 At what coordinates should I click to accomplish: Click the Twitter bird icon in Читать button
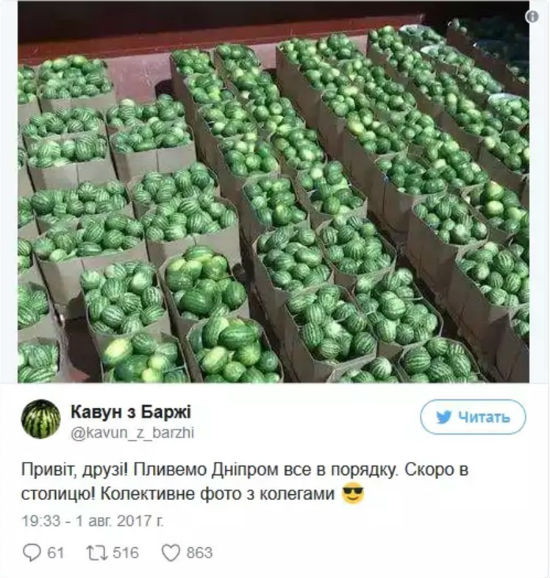[443, 417]
